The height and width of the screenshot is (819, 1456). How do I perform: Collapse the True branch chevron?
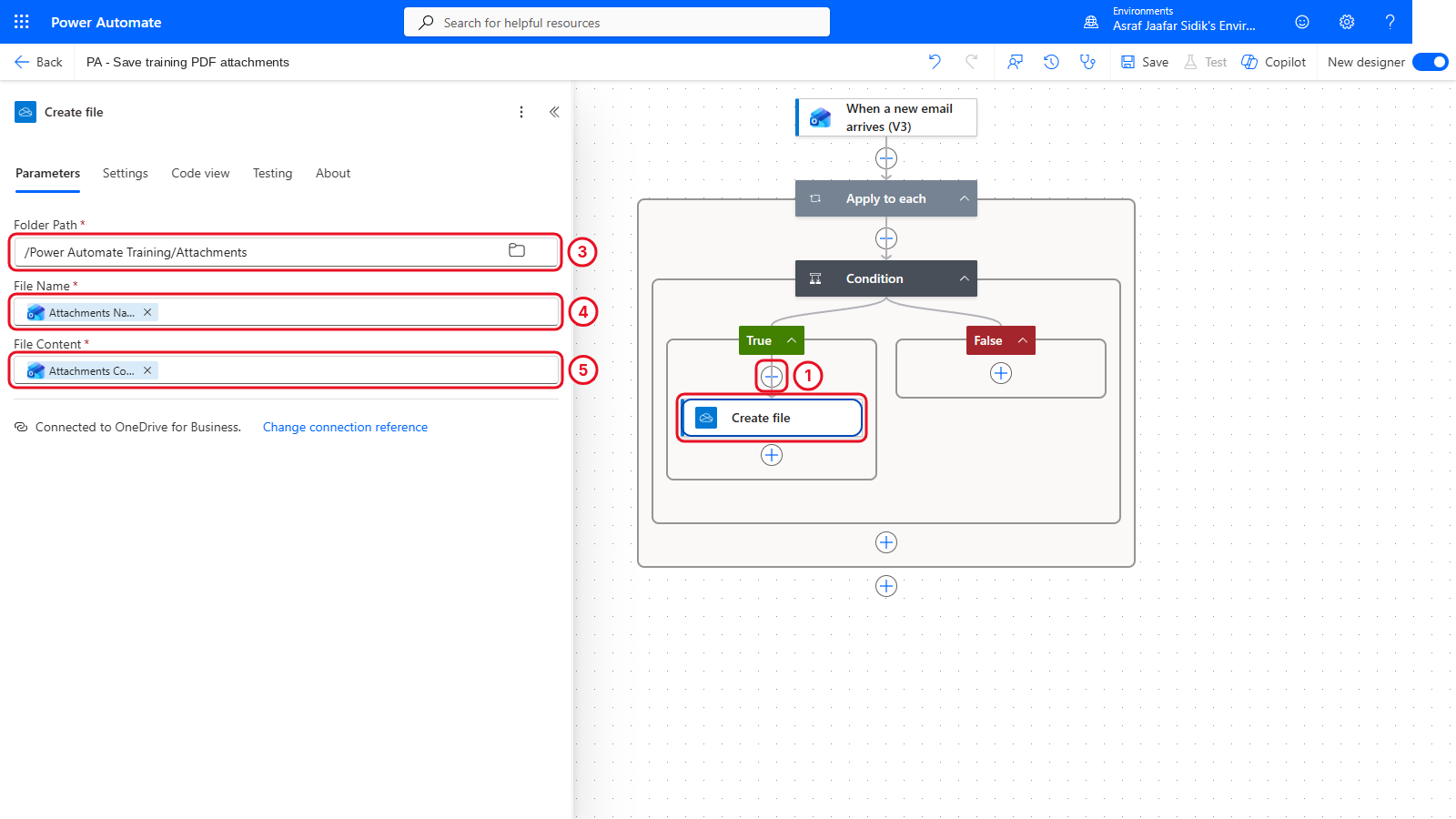tap(792, 340)
